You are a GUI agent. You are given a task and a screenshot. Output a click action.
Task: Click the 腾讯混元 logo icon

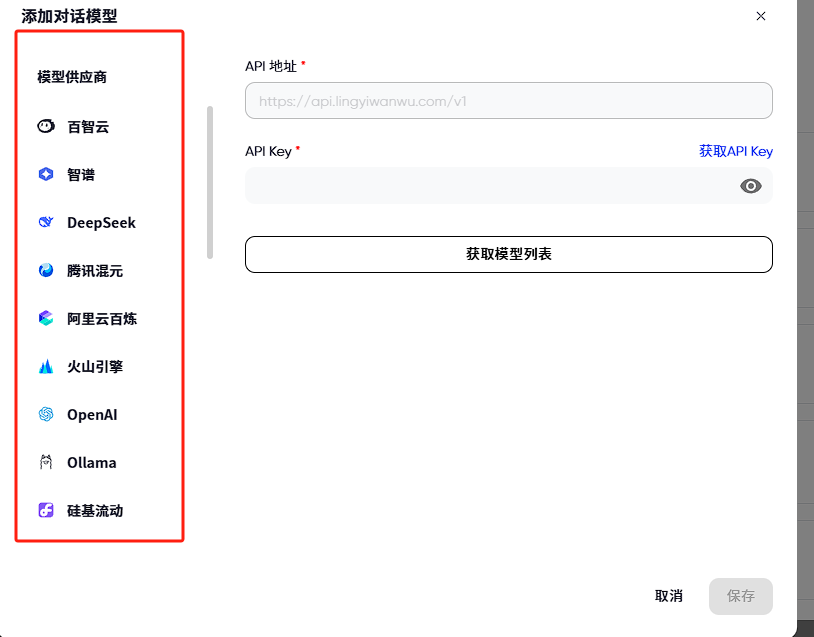(x=46, y=271)
